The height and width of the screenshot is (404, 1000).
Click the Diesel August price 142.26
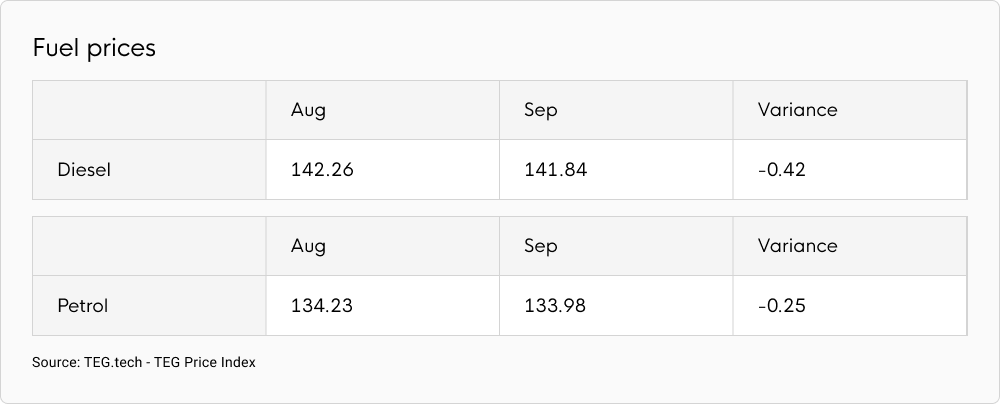tap(322, 170)
